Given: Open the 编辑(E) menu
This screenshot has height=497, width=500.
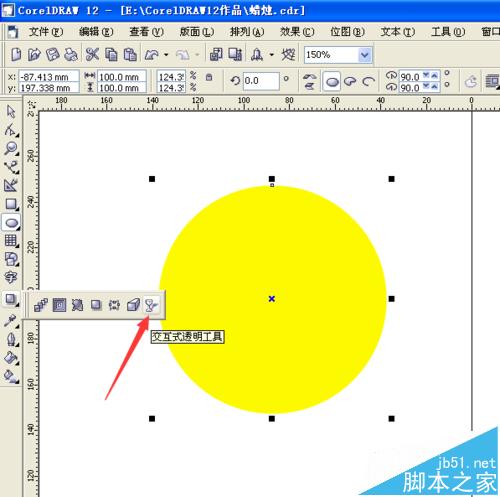Looking at the screenshot, I should [96, 32].
